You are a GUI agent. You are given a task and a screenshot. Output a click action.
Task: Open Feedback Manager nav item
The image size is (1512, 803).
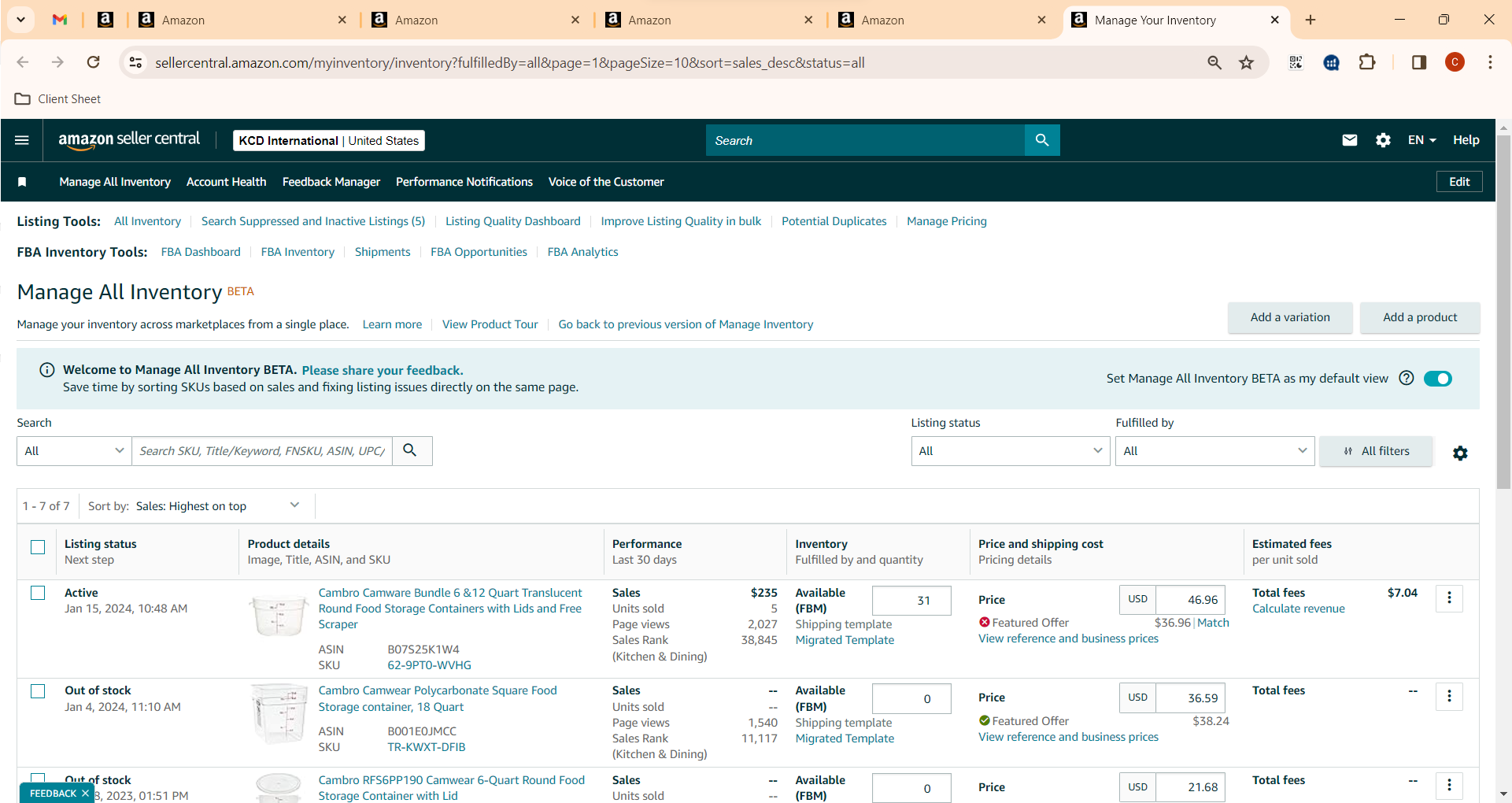point(331,182)
